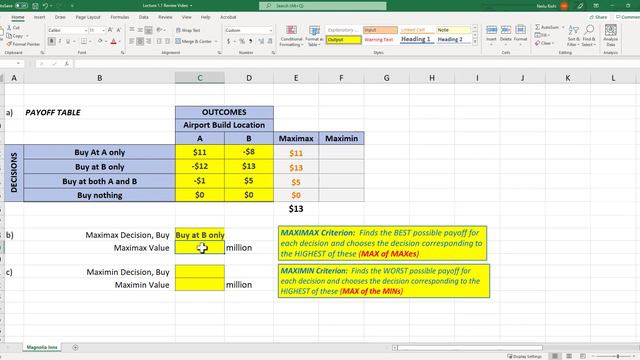The width and height of the screenshot is (640, 360).
Task: Click Cut in the Clipboard group
Action: (13, 28)
